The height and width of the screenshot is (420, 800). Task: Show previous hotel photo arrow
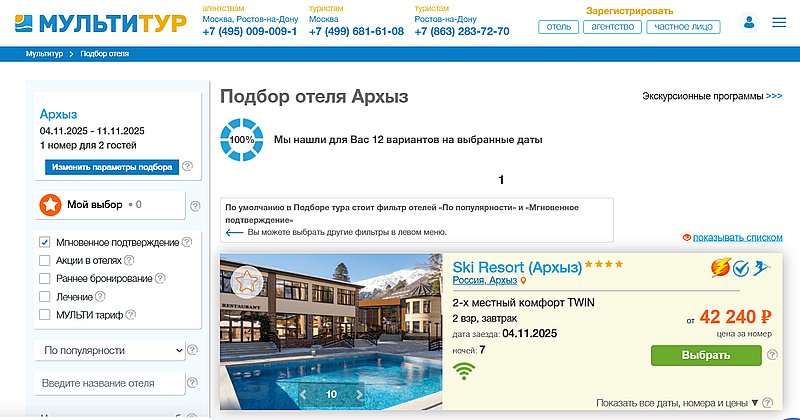pyautogui.click(x=303, y=394)
